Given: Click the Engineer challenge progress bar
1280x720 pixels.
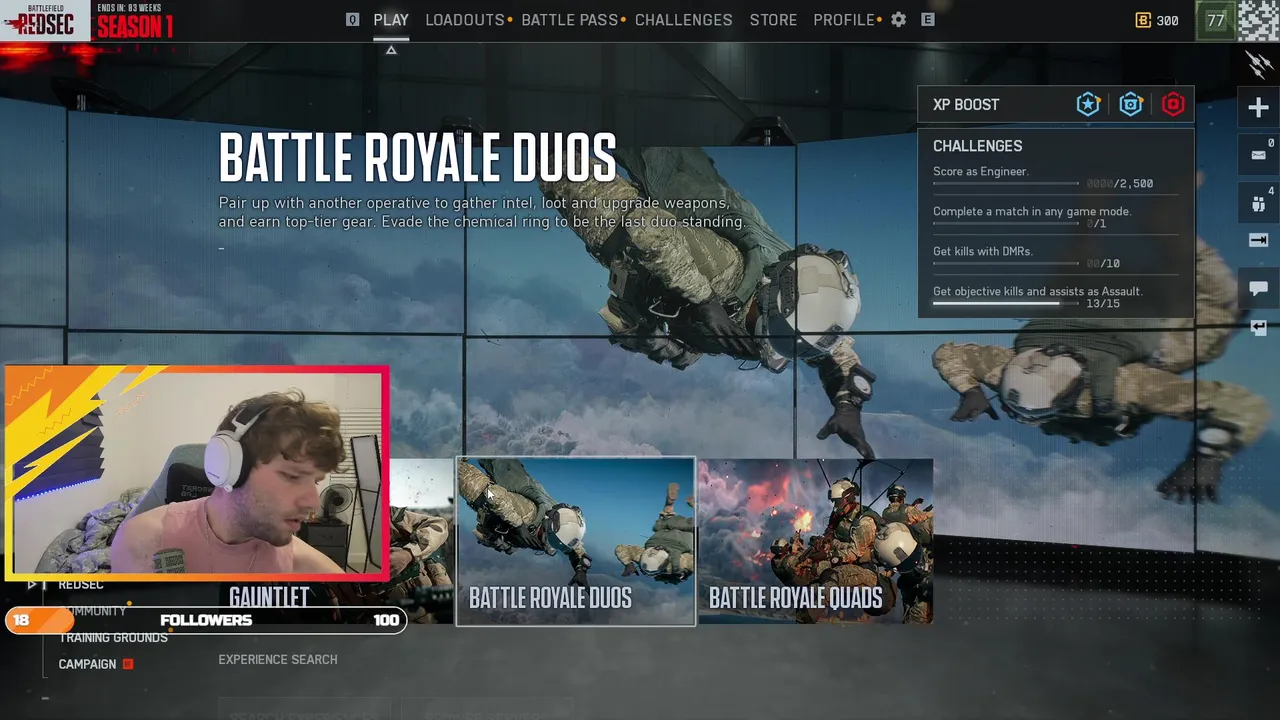Looking at the screenshot, I should pyautogui.click(x=1006, y=183).
